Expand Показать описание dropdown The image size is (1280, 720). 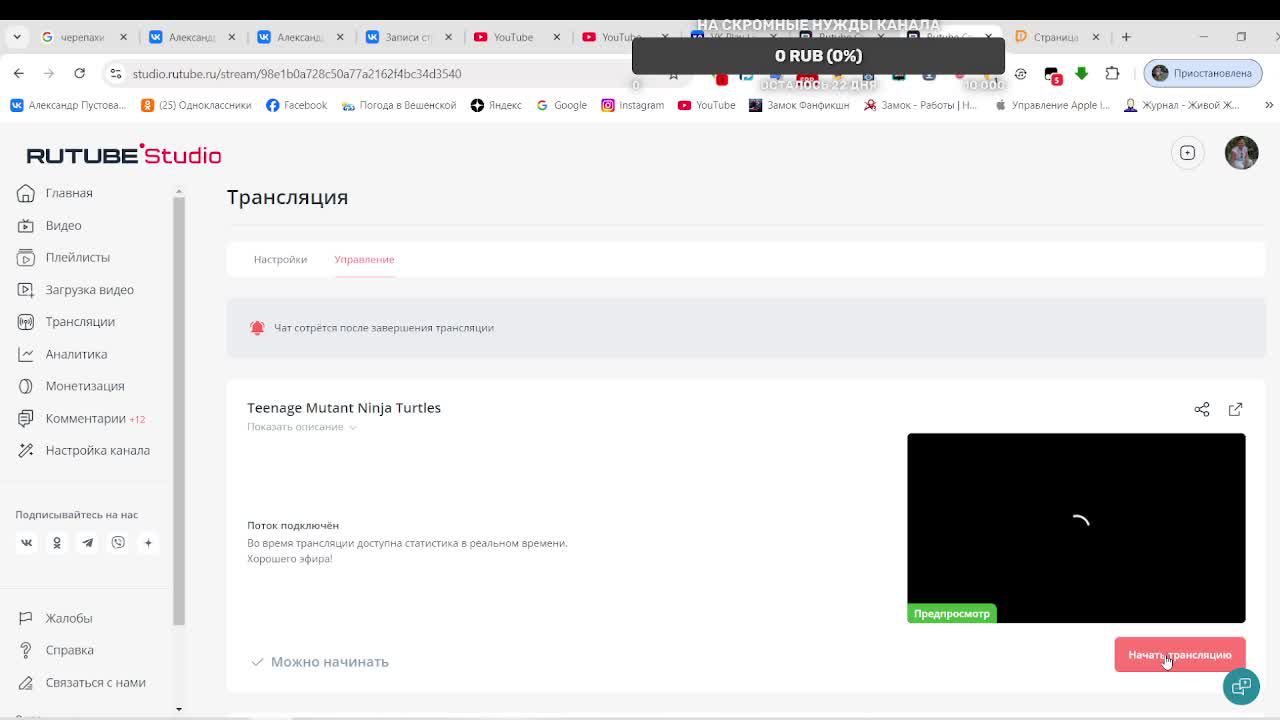[302, 427]
